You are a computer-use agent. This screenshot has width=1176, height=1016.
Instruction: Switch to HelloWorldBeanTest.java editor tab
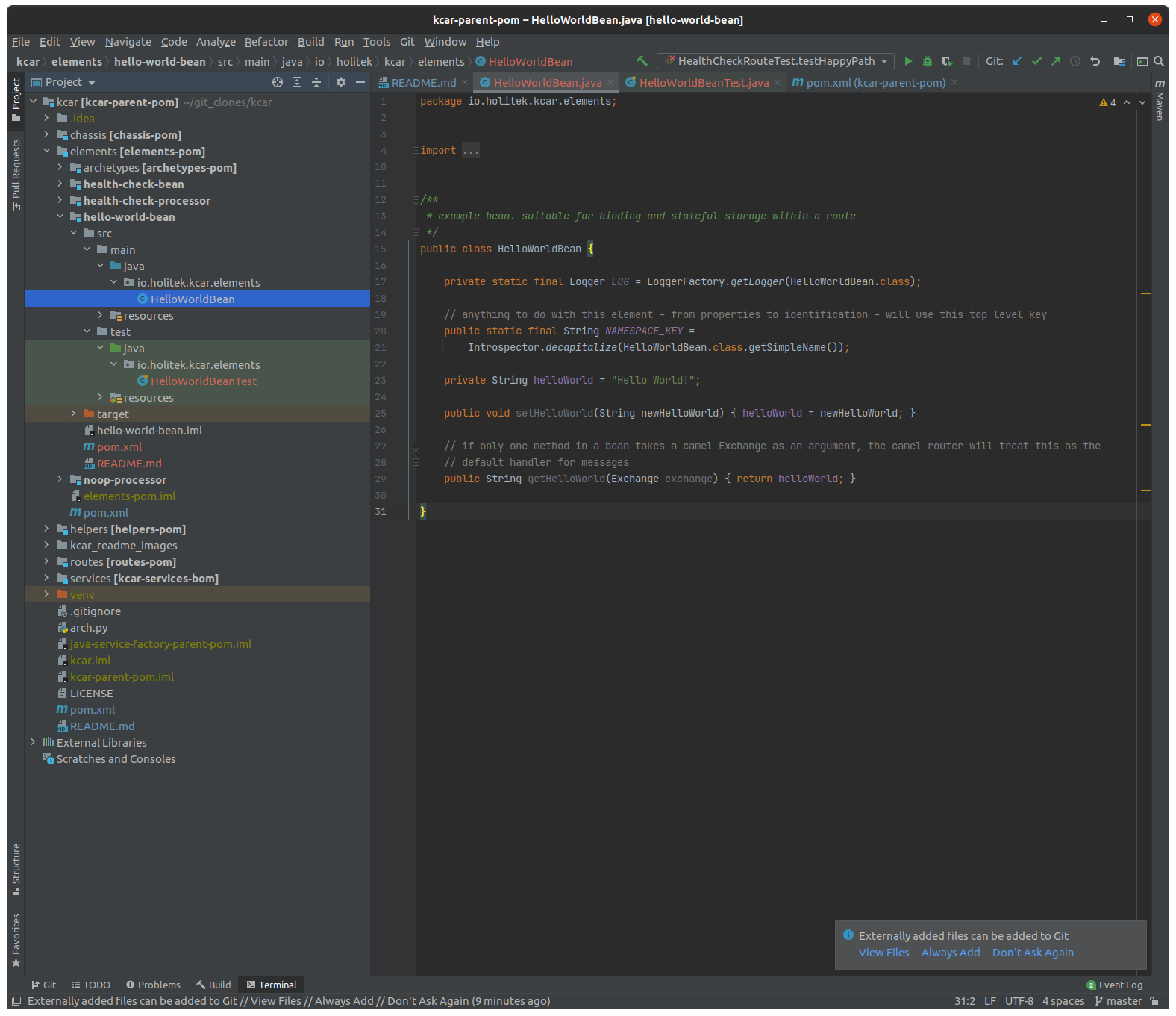coord(704,82)
